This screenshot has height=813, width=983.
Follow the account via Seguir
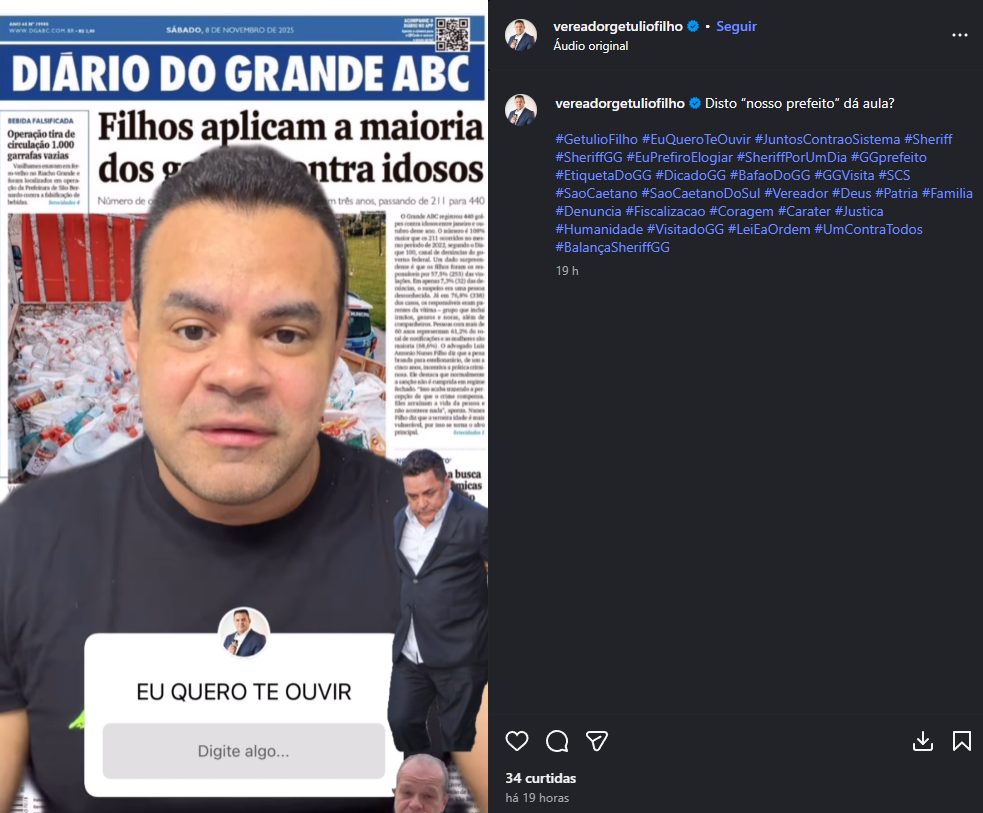pos(736,26)
